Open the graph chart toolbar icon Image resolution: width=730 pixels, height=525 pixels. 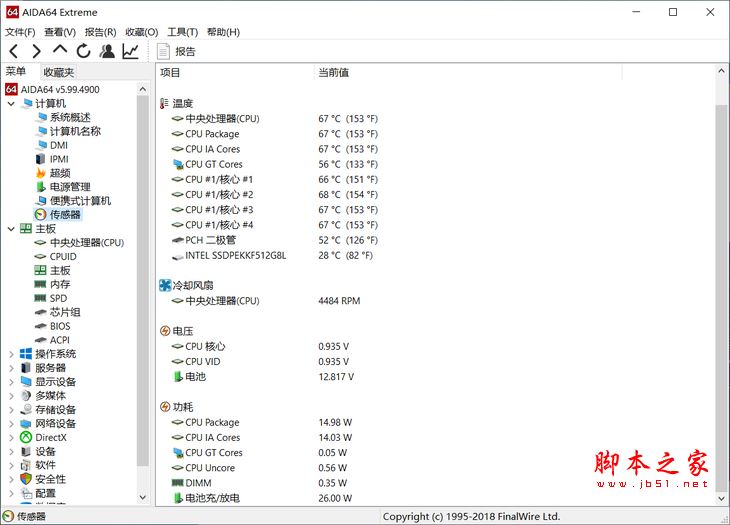click(x=130, y=51)
